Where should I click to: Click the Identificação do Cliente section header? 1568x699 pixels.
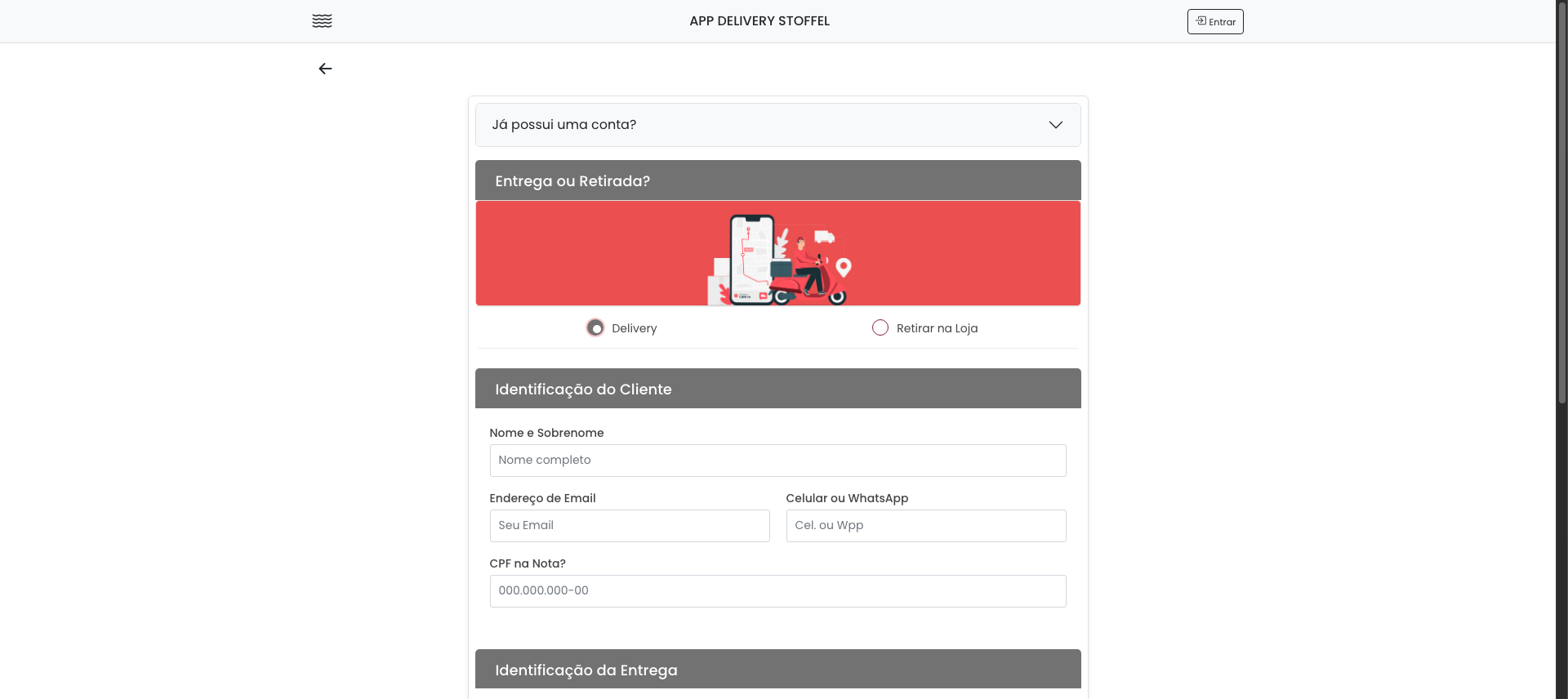778,389
